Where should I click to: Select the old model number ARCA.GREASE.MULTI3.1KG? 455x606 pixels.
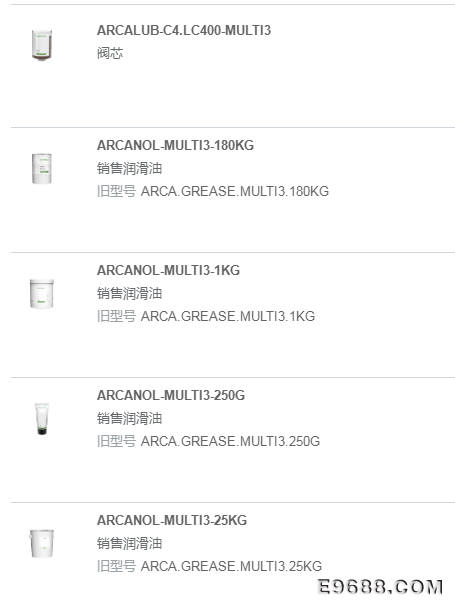tap(228, 316)
